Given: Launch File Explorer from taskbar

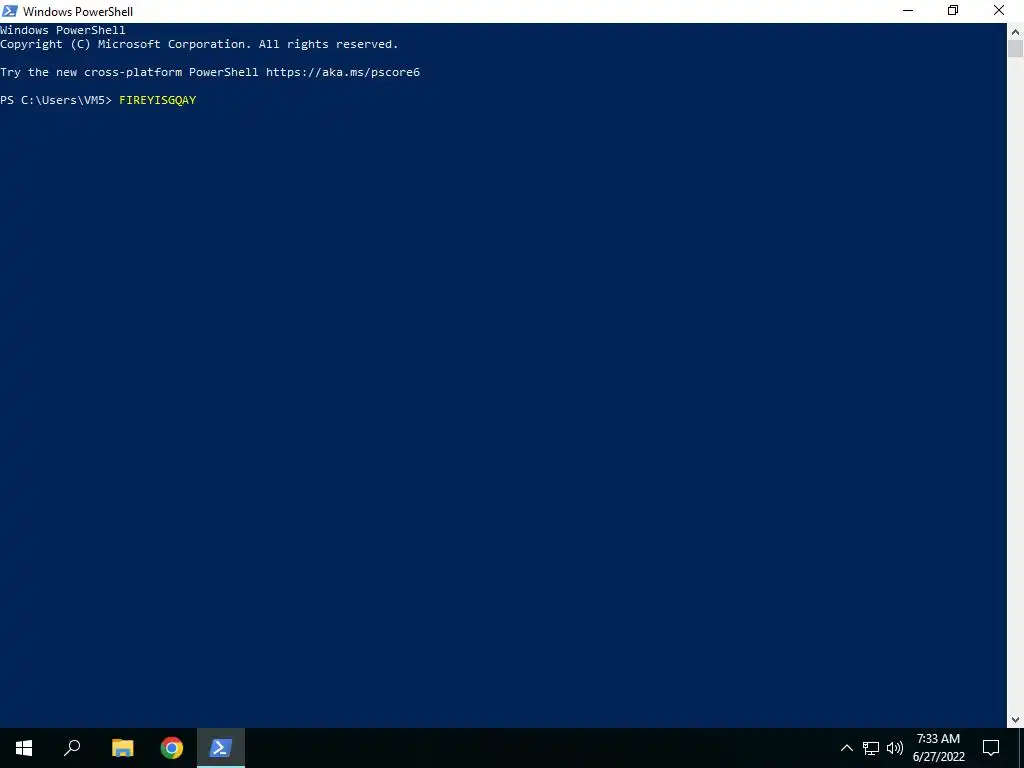Looking at the screenshot, I should 122,748.
